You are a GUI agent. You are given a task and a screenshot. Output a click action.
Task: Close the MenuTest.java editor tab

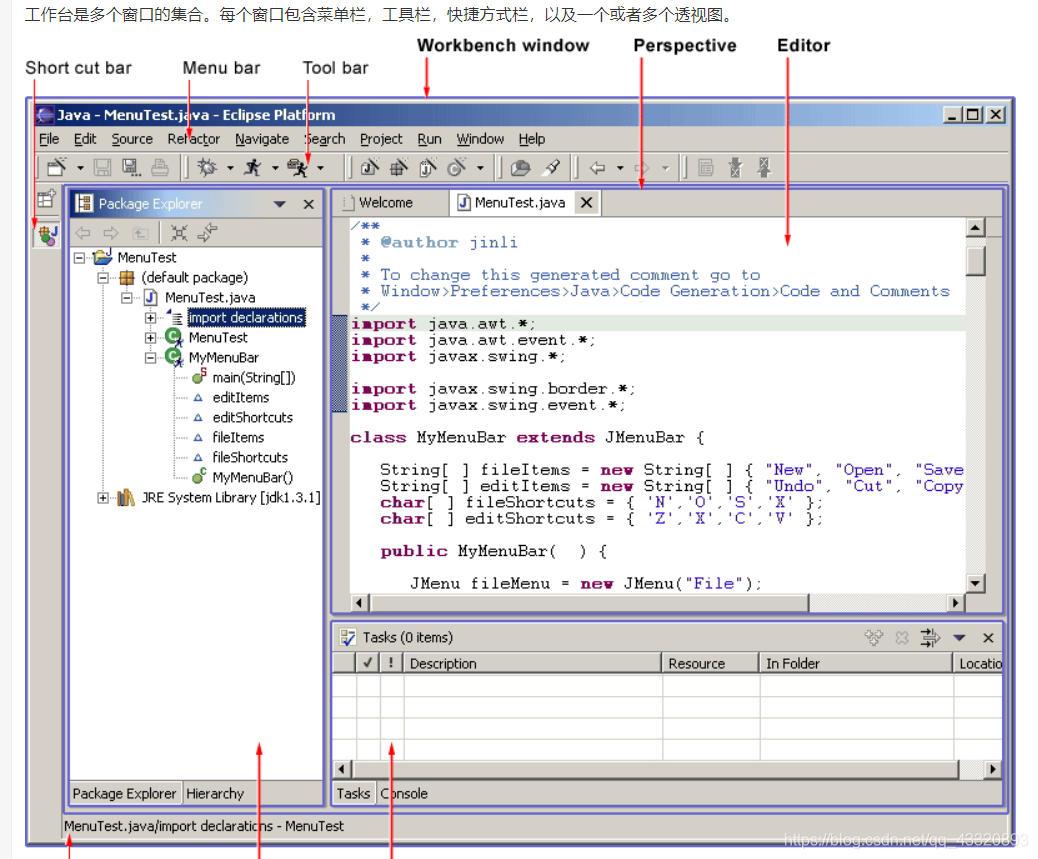pyautogui.click(x=586, y=203)
